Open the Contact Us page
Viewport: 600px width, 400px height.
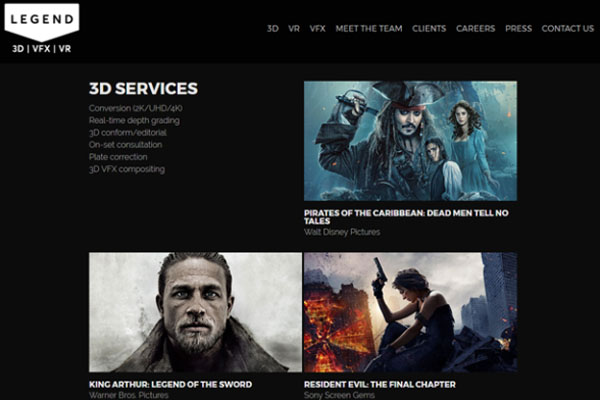tap(567, 29)
